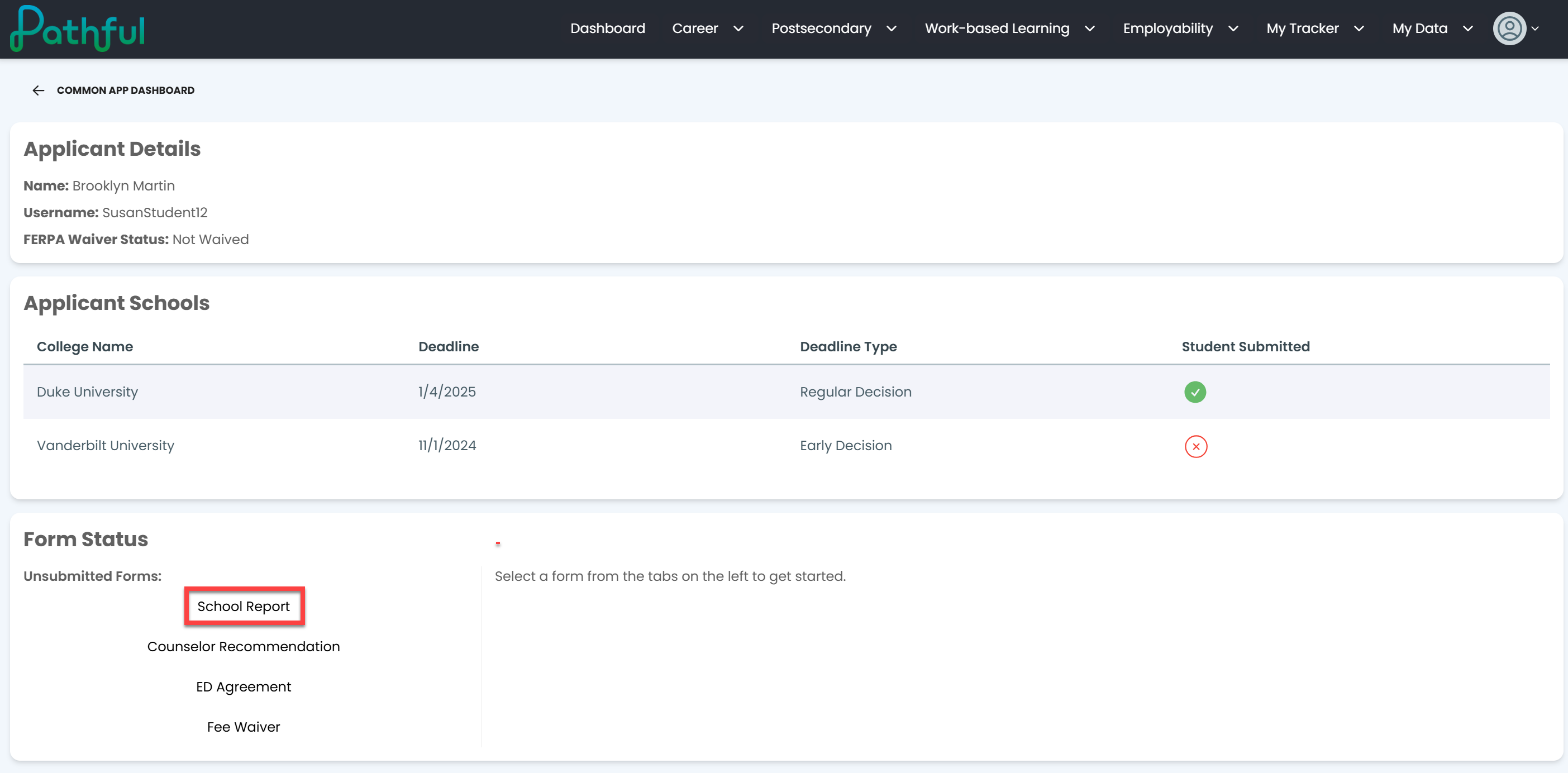Select the Counselor Recommendation form tab
This screenshot has height=773, width=1568.
244,646
